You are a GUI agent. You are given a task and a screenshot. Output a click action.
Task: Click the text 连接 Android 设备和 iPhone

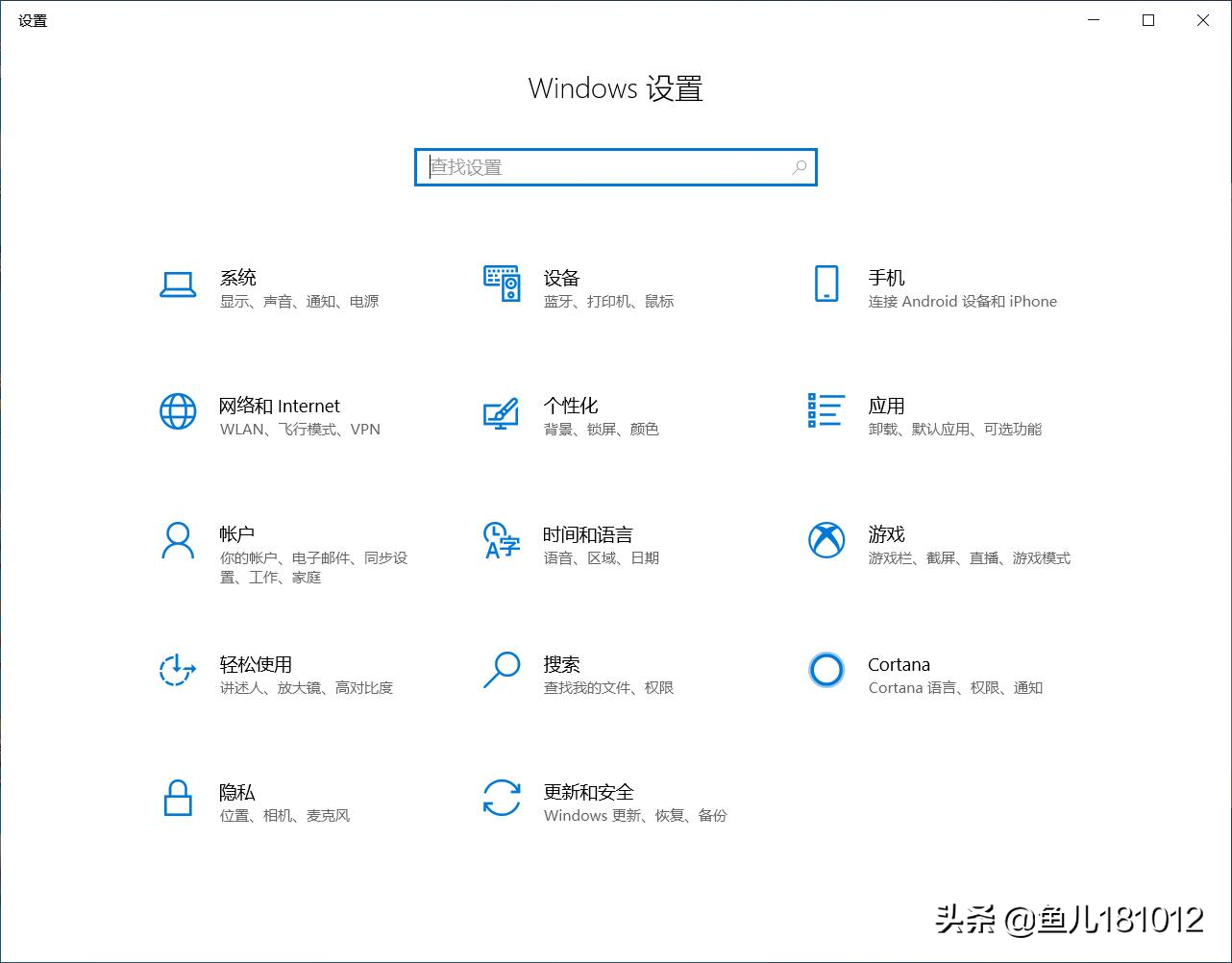coord(962,302)
